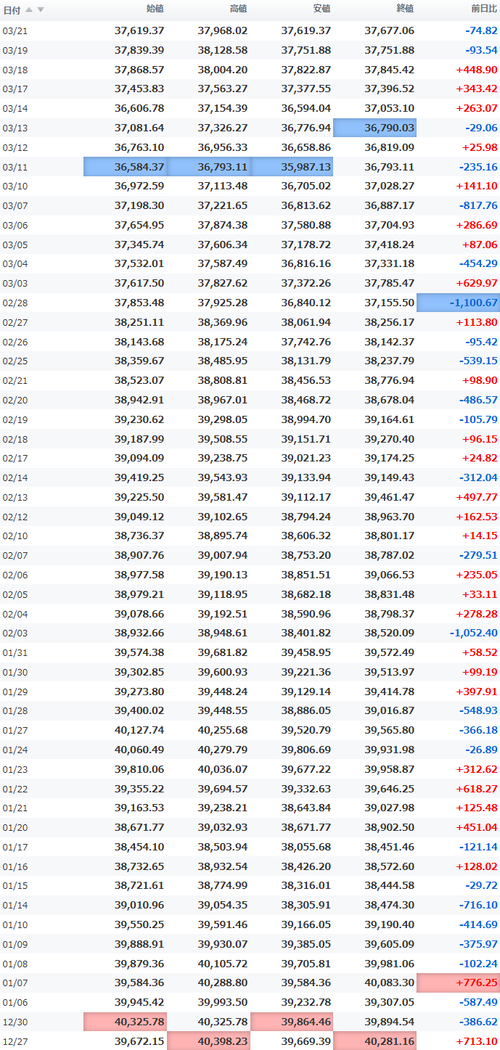Image resolution: width=500 pixels, height=1050 pixels.
Task: Select closing value 39,190.40
Action: point(390,924)
